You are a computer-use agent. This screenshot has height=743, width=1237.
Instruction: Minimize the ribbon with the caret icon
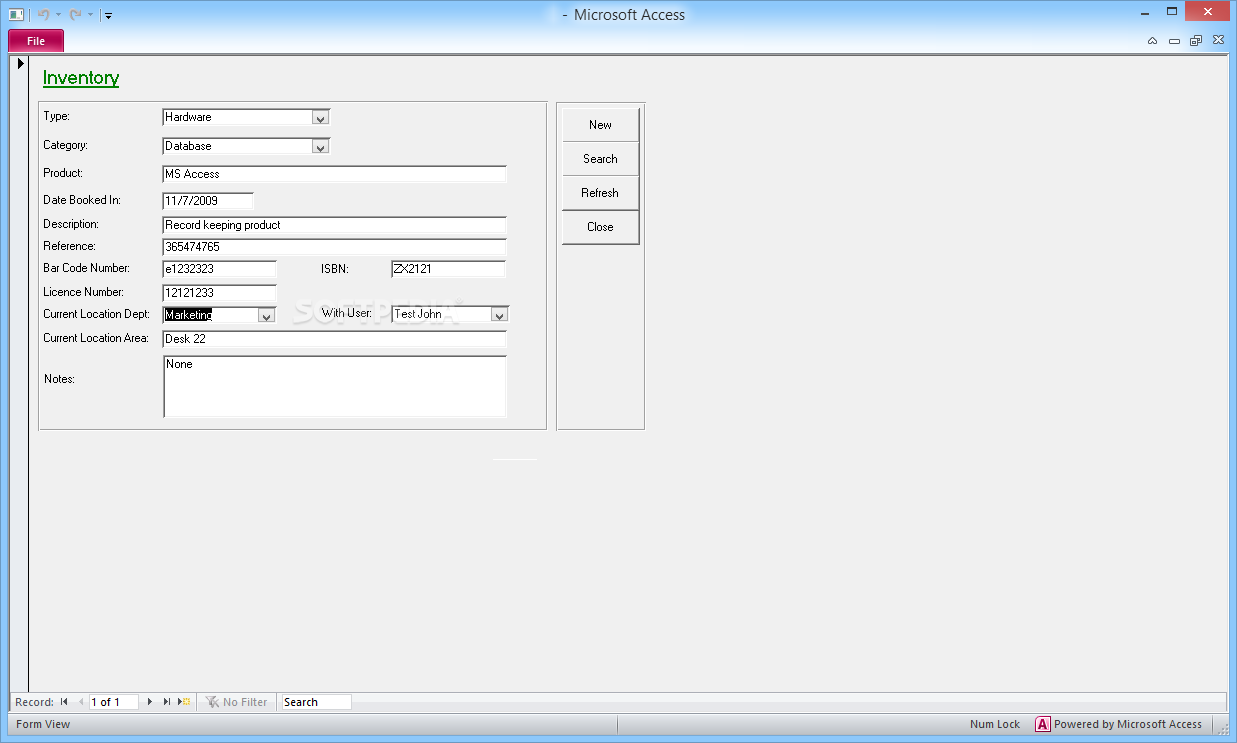(1152, 41)
